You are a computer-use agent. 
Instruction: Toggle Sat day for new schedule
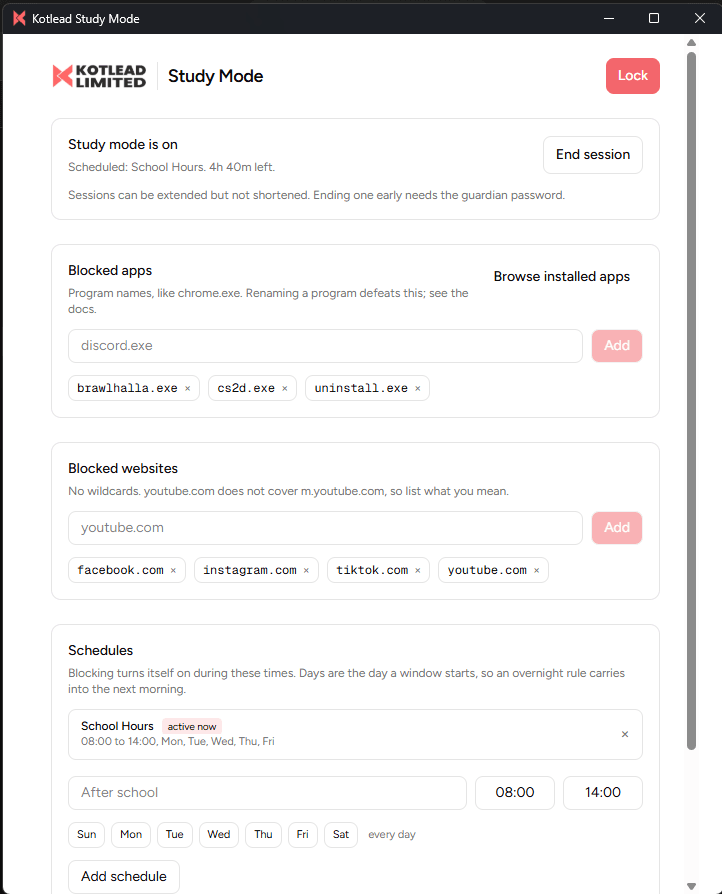341,835
